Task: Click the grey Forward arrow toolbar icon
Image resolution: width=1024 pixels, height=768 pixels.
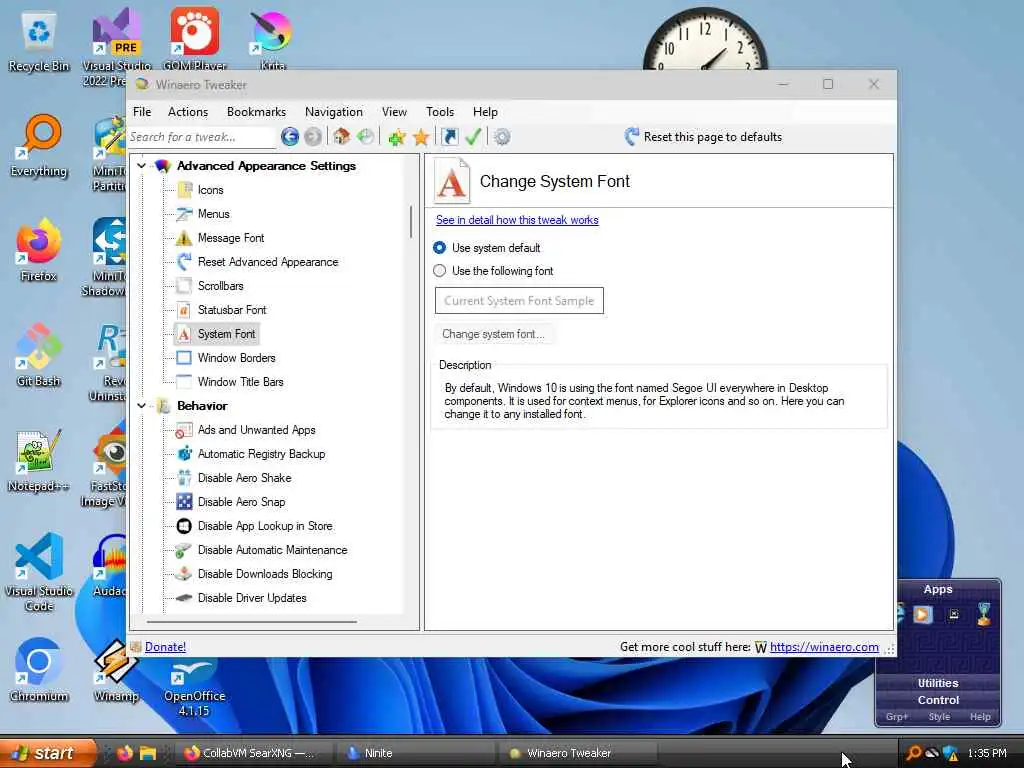Action: point(313,136)
